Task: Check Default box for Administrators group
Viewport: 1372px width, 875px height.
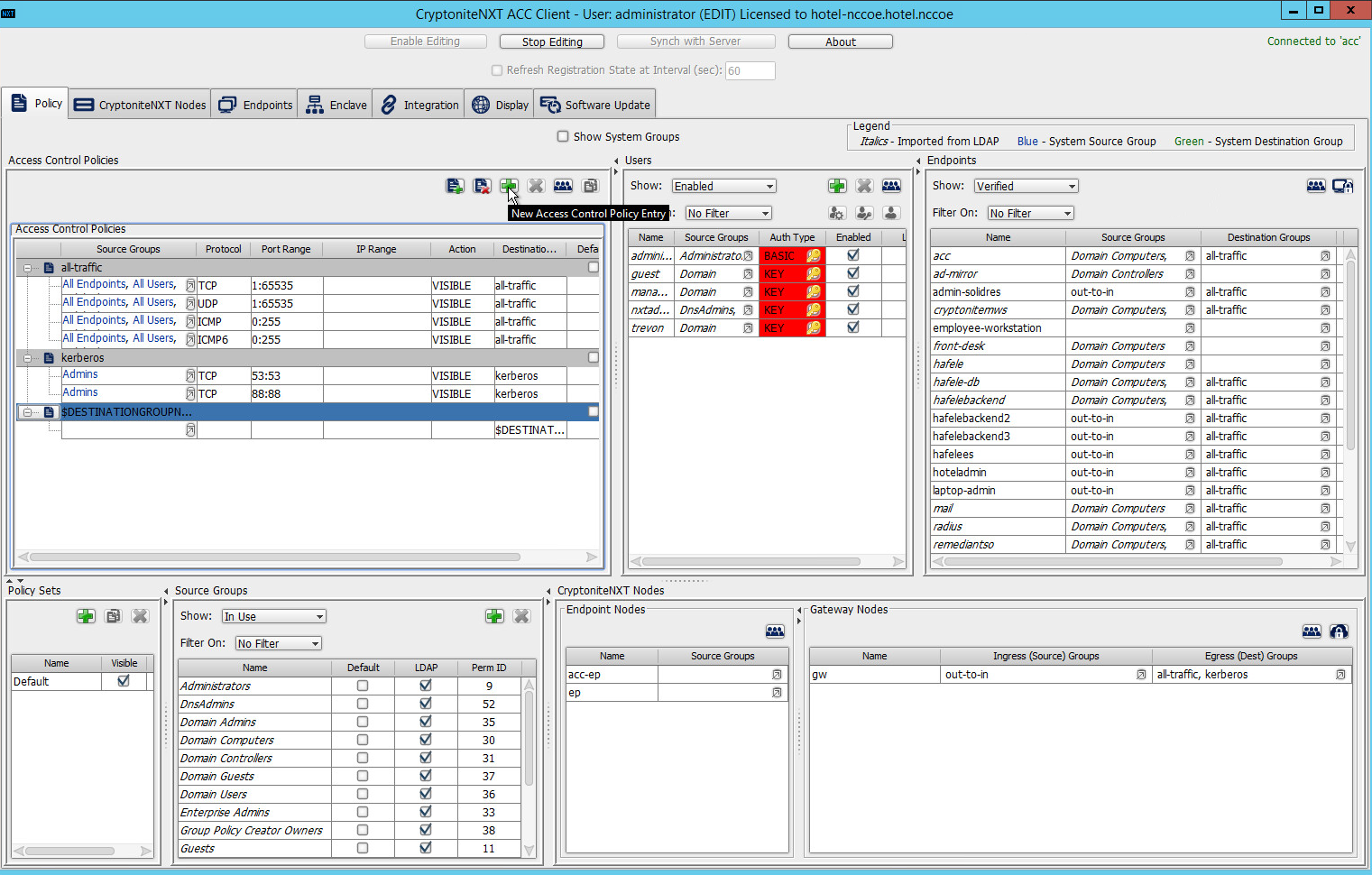Action: (363, 686)
